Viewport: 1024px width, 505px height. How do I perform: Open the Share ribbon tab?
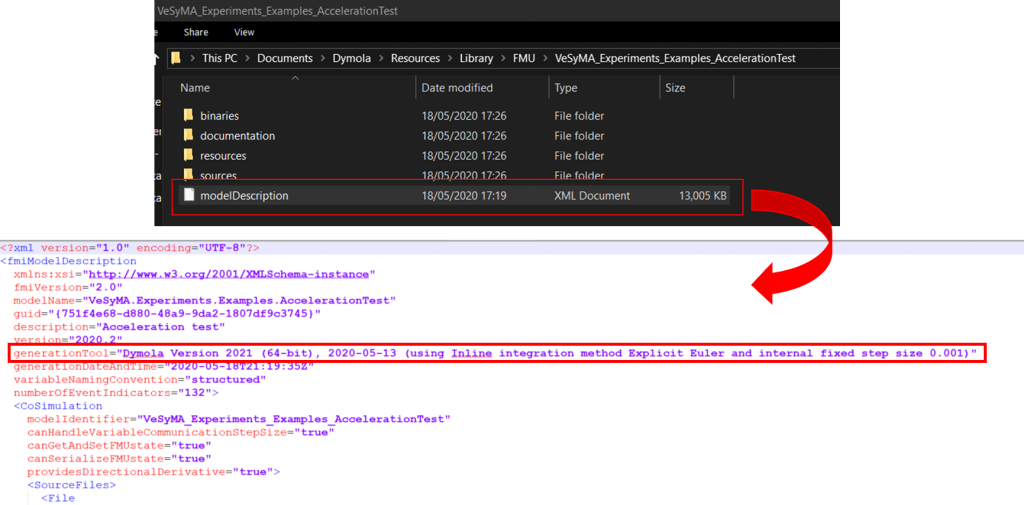(196, 32)
